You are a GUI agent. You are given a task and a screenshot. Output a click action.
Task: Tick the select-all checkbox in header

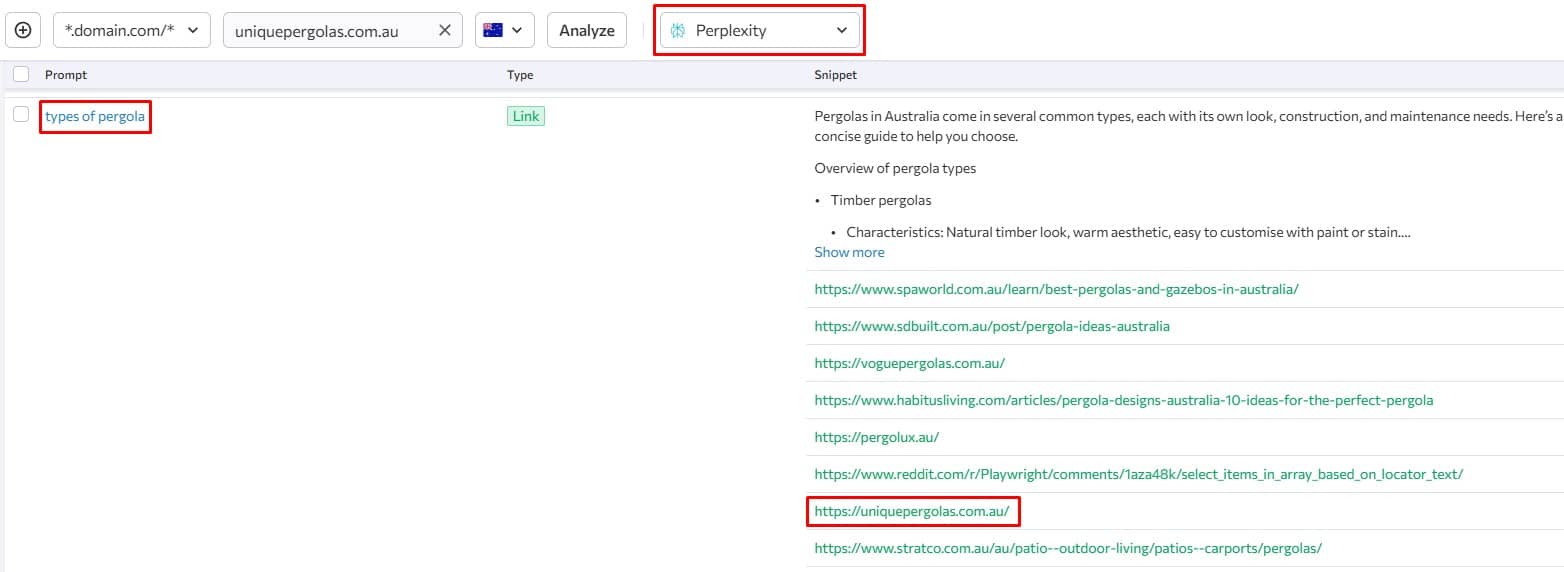pyautogui.click(x=21, y=74)
